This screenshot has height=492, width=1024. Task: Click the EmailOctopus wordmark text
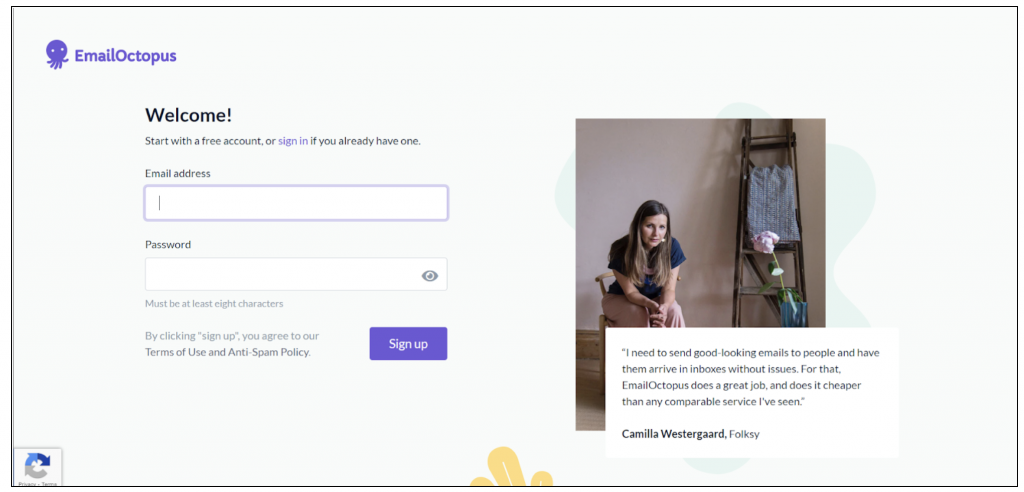click(x=125, y=56)
